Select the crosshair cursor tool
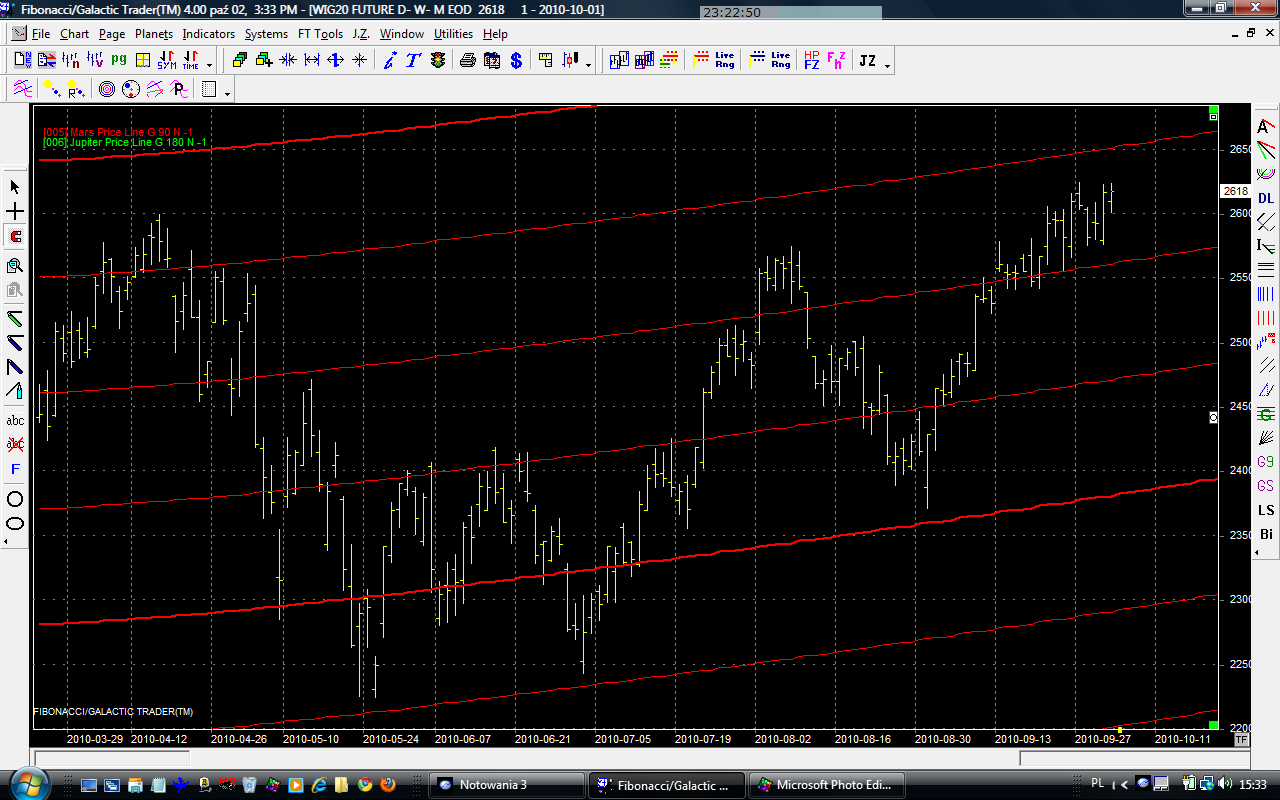This screenshot has height=800, width=1280. pyautogui.click(x=15, y=212)
